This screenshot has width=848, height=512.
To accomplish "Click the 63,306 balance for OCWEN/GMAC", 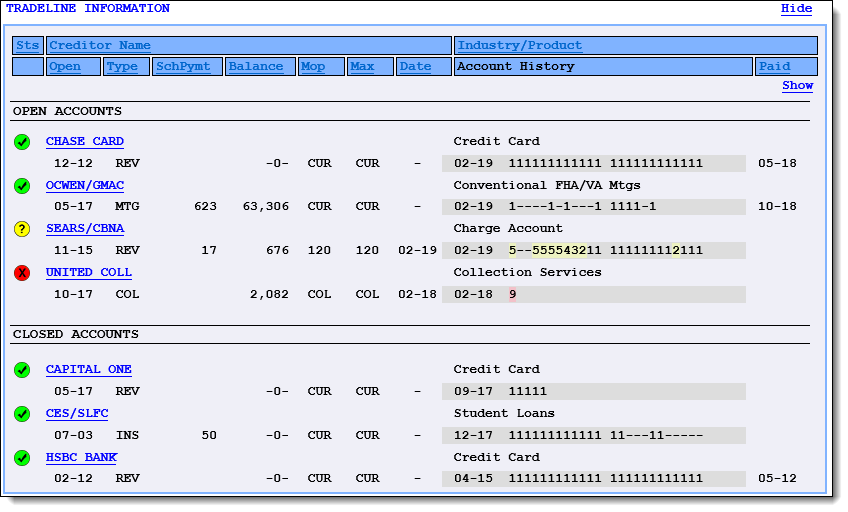I will 266,207.
